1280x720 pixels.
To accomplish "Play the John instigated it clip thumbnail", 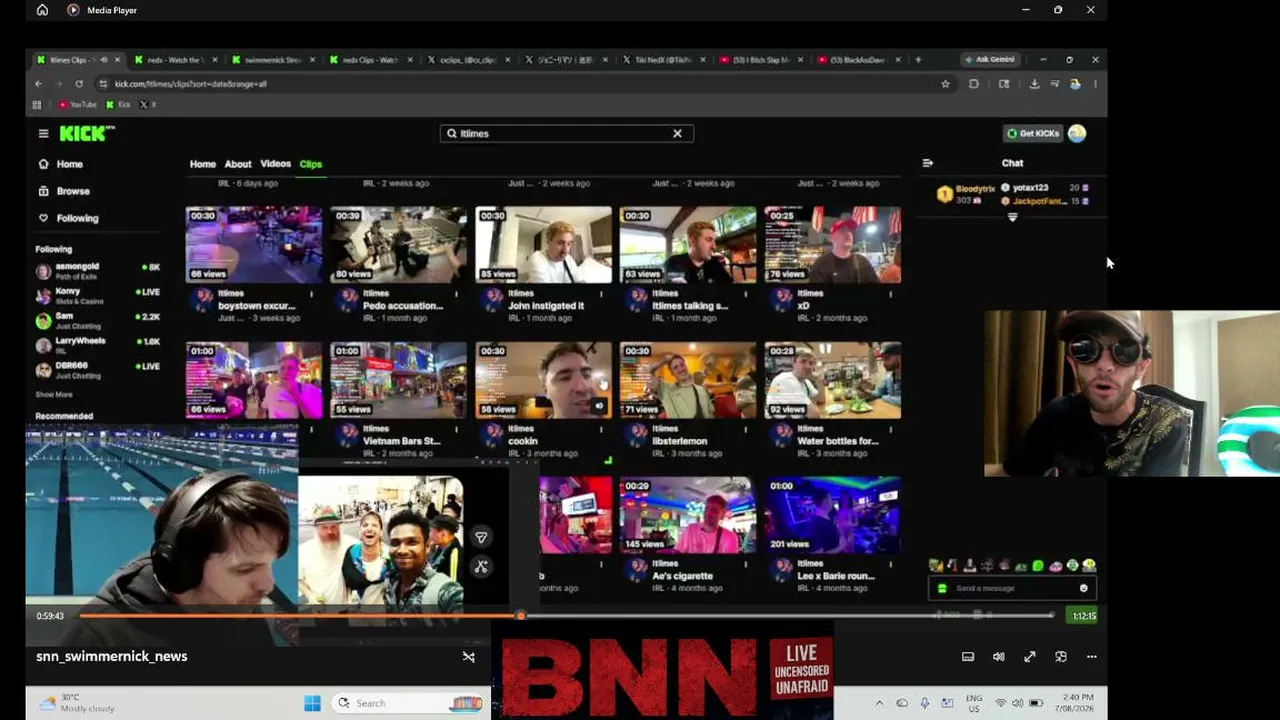I will click(543, 245).
